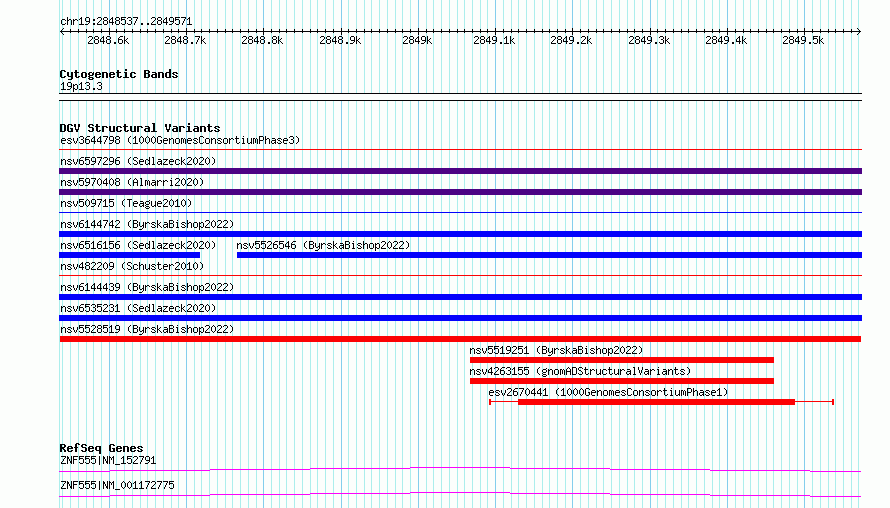
Task: Click the nsv5519251 (ByrskaBishop2022) label
Action: point(556,350)
